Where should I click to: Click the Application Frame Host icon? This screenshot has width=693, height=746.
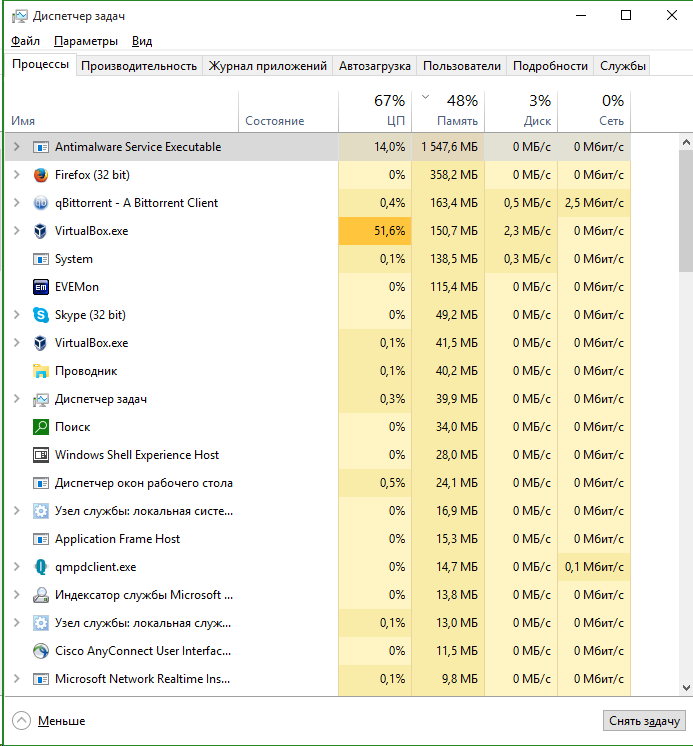[40, 539]
